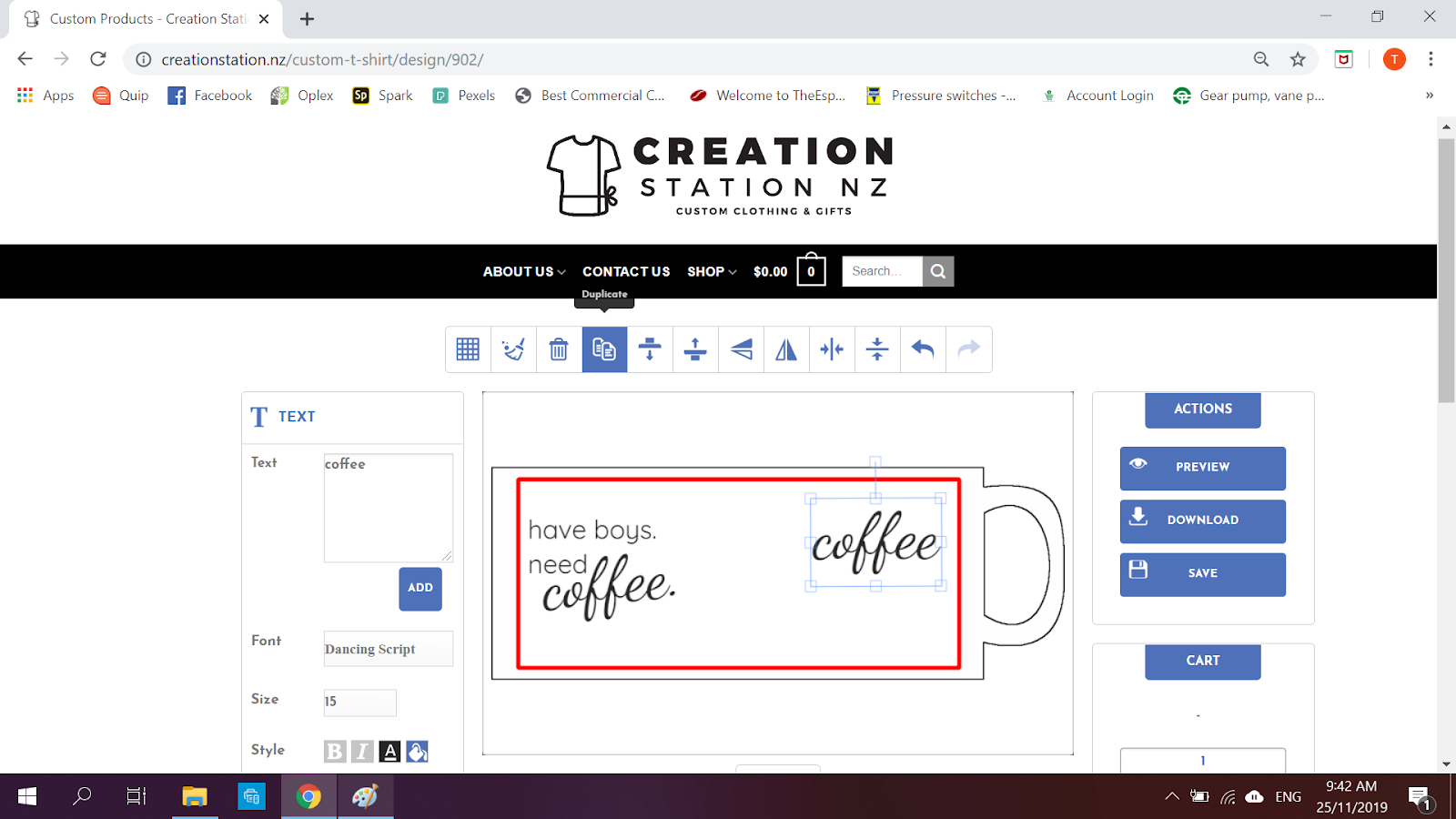Click the site search field
The height and width of the screenshot is (819, 1456).
(882, 271)
